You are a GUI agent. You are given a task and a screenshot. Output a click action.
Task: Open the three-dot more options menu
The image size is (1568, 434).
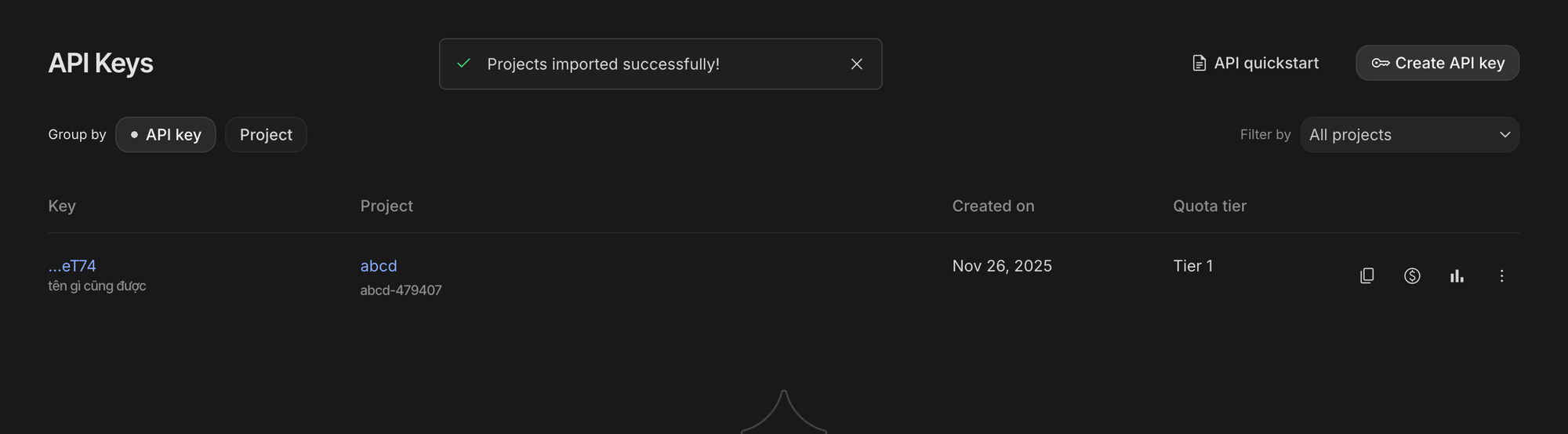coord(1501,275)
